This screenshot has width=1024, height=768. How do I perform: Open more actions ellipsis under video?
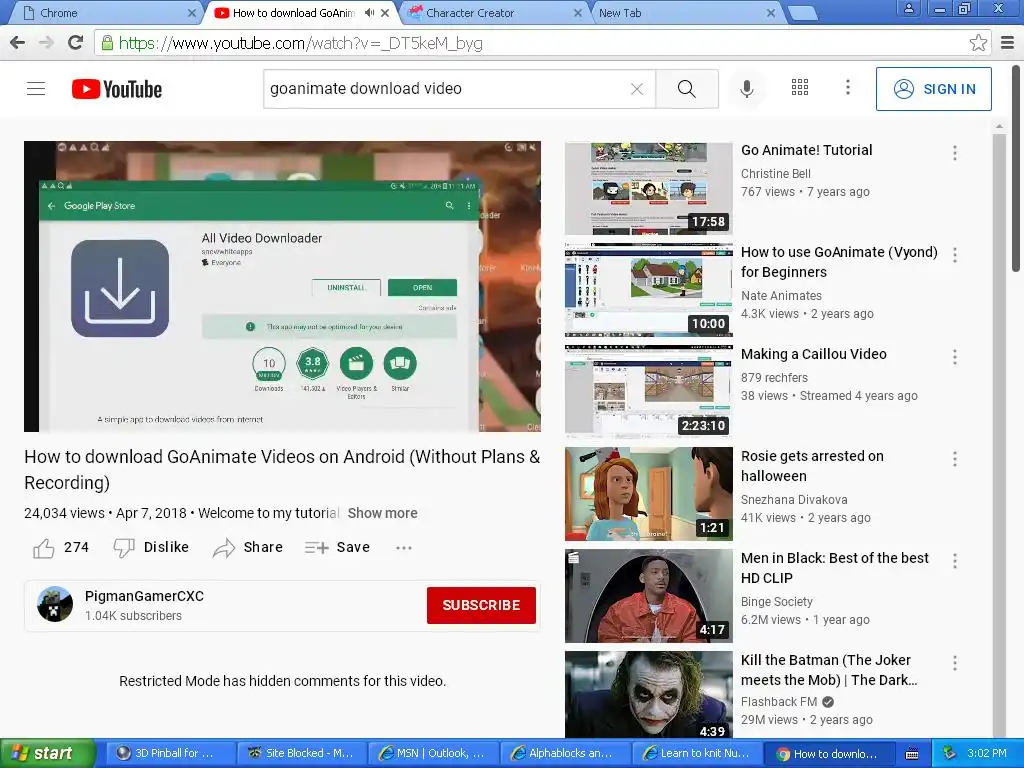click(404, 547)
